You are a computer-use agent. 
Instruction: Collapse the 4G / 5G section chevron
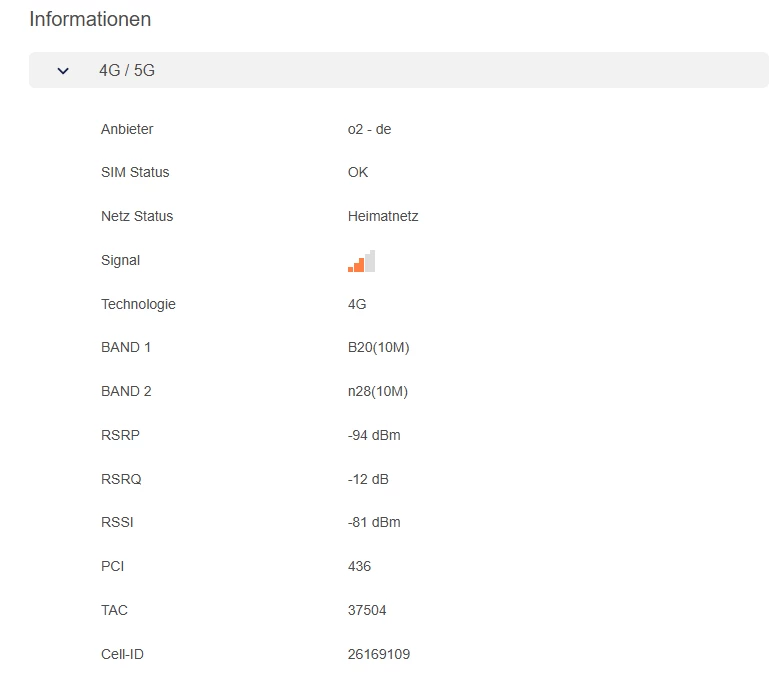[x=64, y=71]
